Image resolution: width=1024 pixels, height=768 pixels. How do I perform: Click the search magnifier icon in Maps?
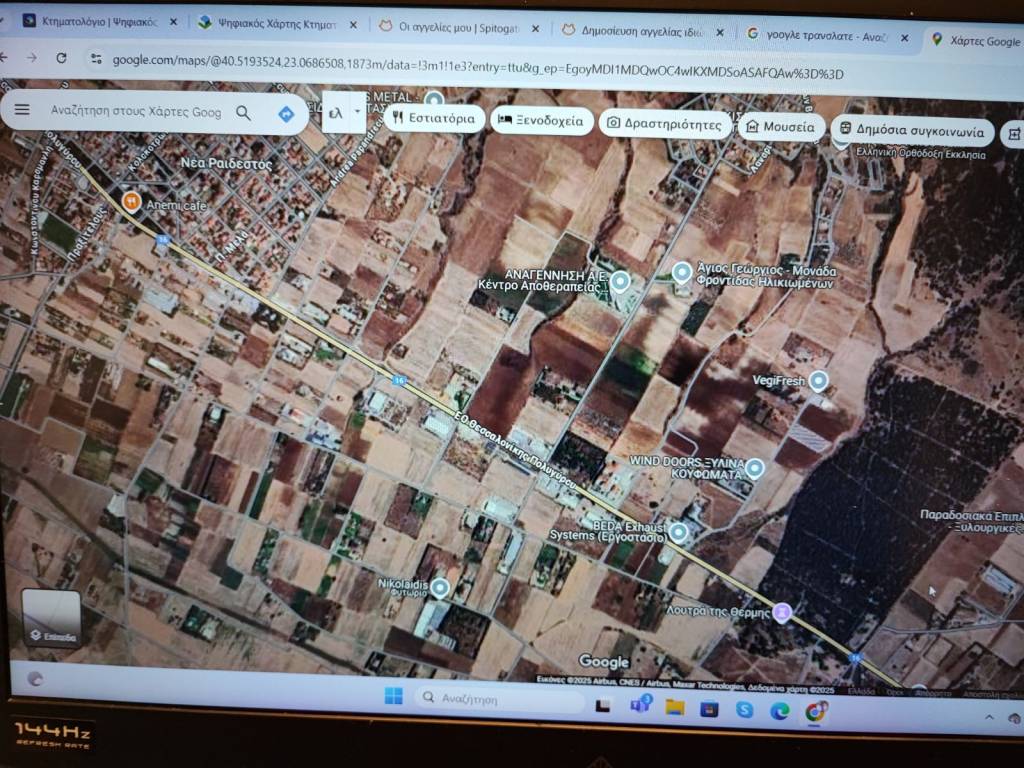(x=243, y=113)
